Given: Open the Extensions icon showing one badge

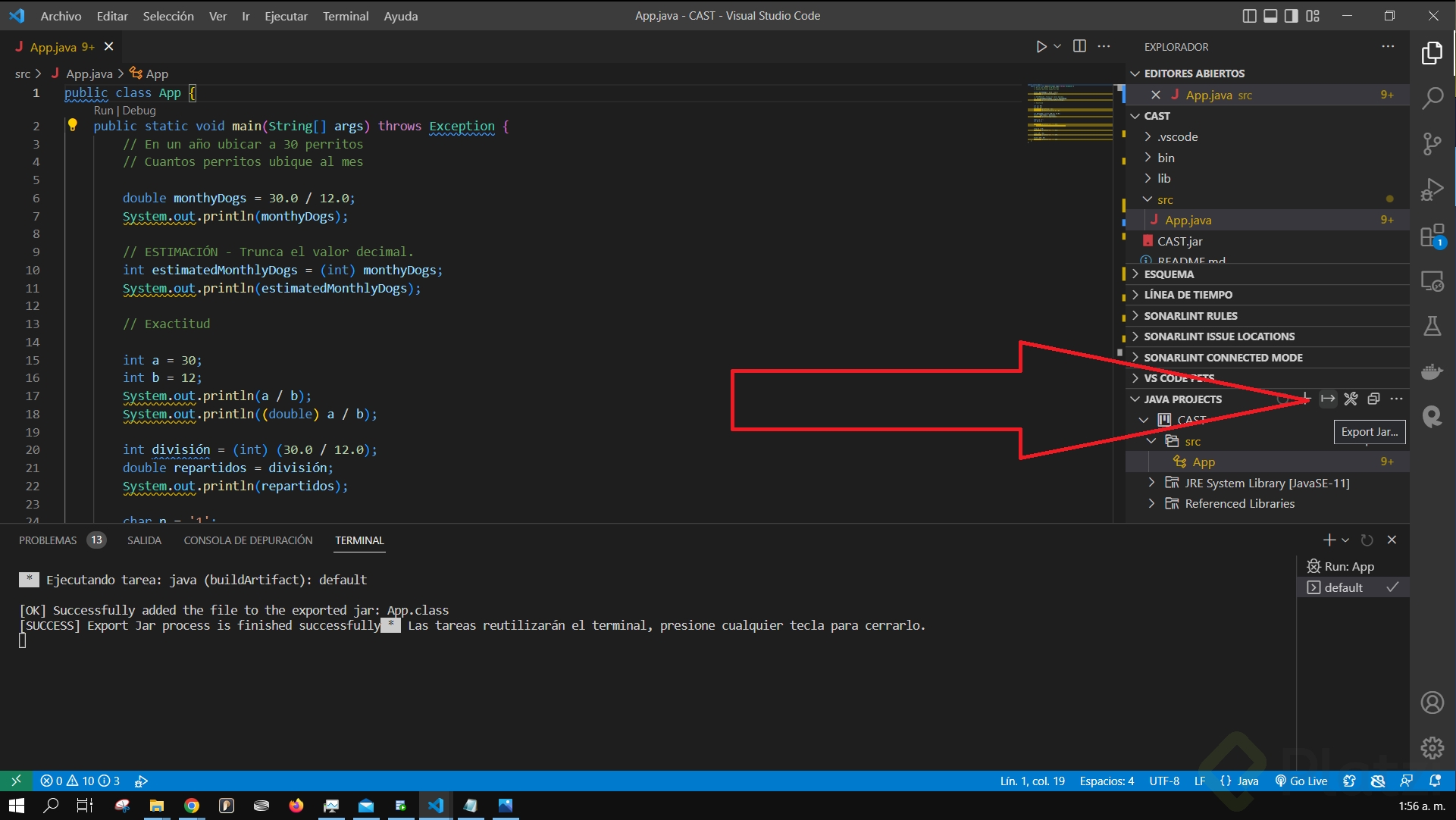Looking at the screenshot, I should click(1433, 235).
